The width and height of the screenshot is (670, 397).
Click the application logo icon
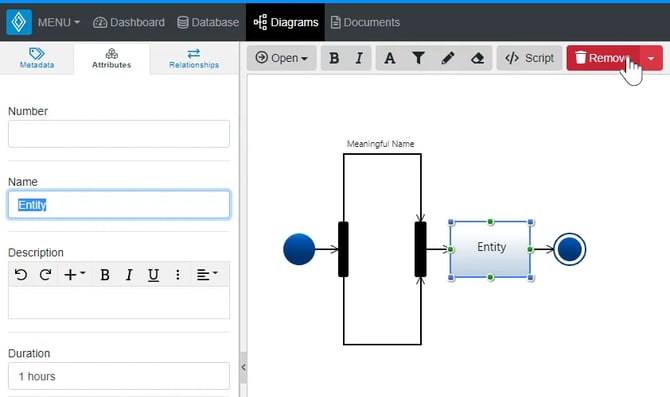19,22
